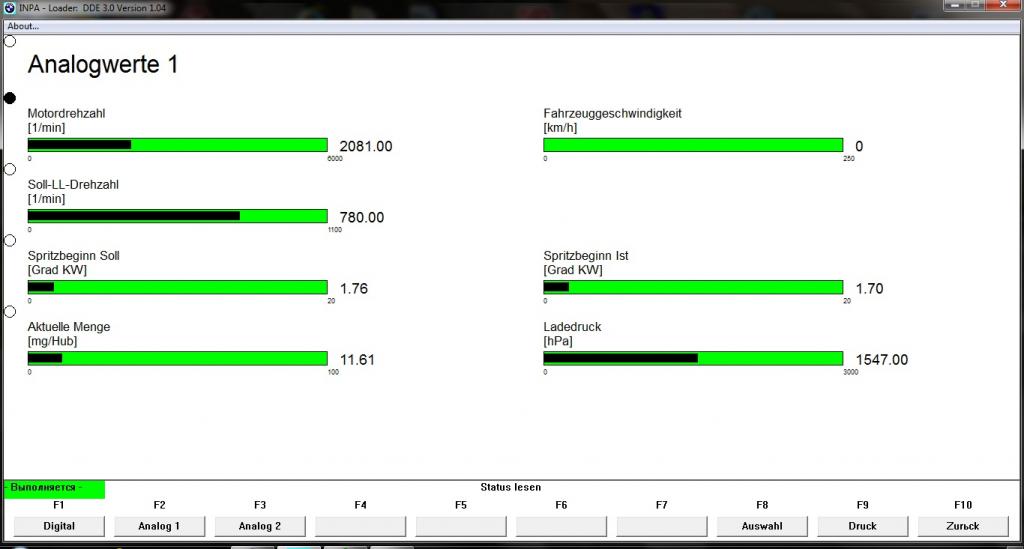
Task: Click the BMW logo icon in title bar
Action: 9,8
